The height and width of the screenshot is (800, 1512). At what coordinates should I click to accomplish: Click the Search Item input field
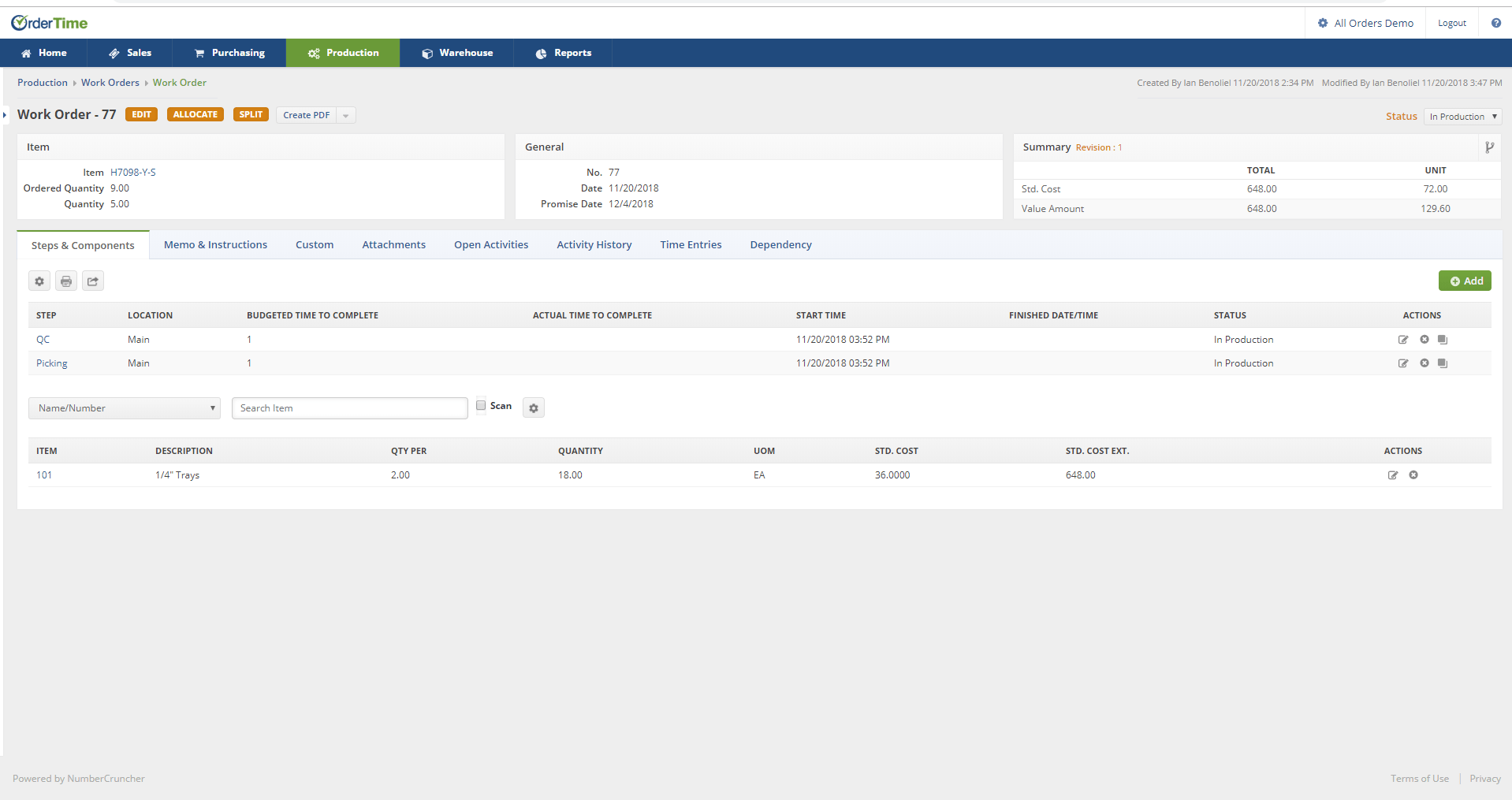point(349,408)
